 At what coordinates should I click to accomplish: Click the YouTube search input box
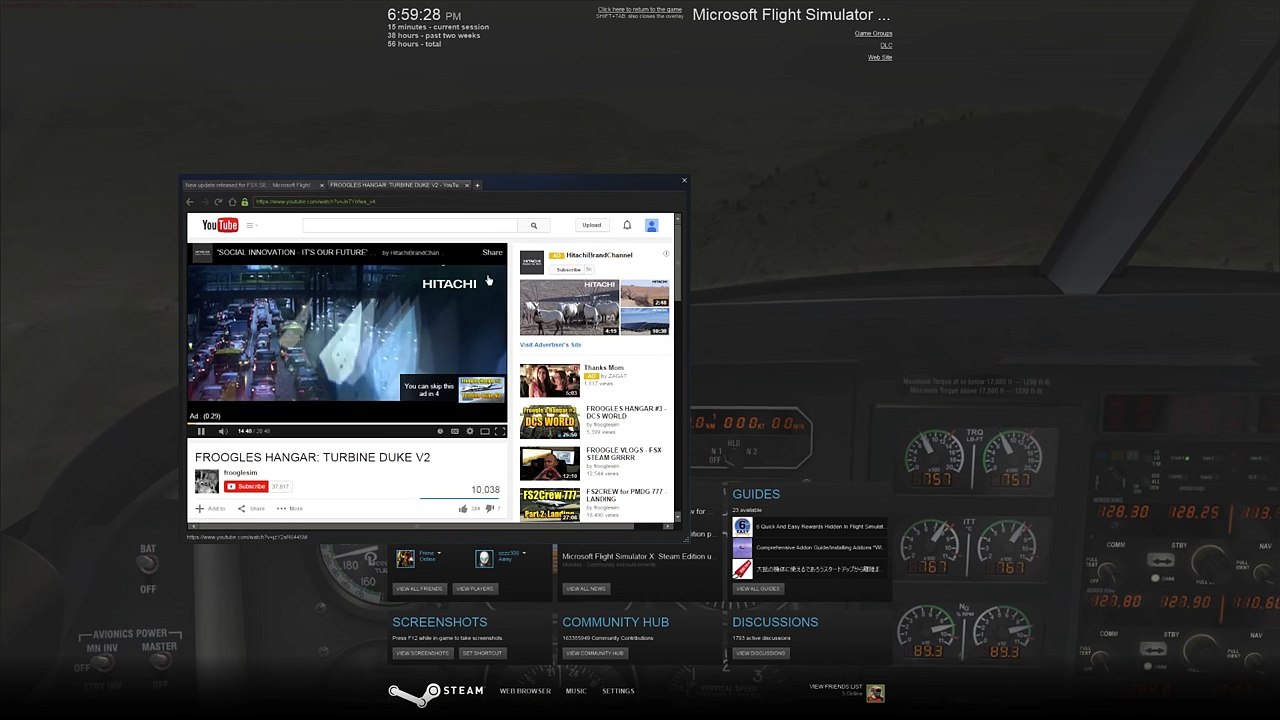[410, 226]
